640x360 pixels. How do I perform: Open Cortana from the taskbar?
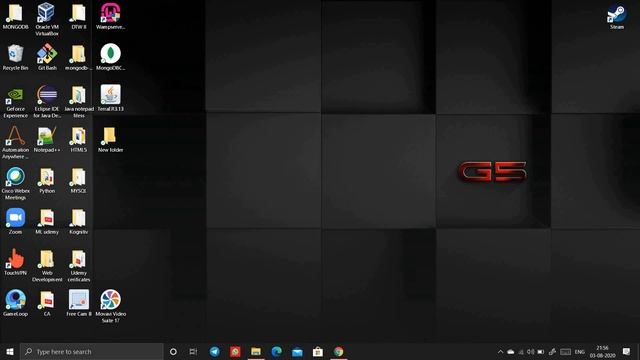(173, 351)
